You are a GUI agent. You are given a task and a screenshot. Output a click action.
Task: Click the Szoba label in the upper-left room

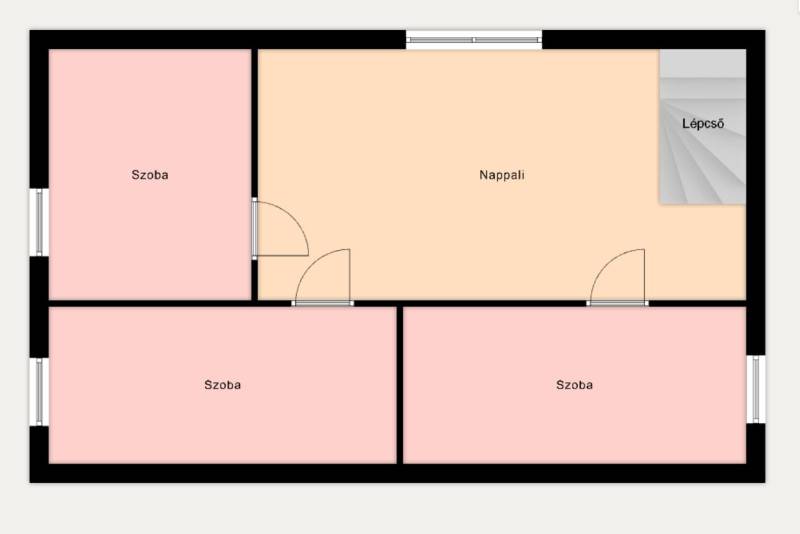click(150, 175)
